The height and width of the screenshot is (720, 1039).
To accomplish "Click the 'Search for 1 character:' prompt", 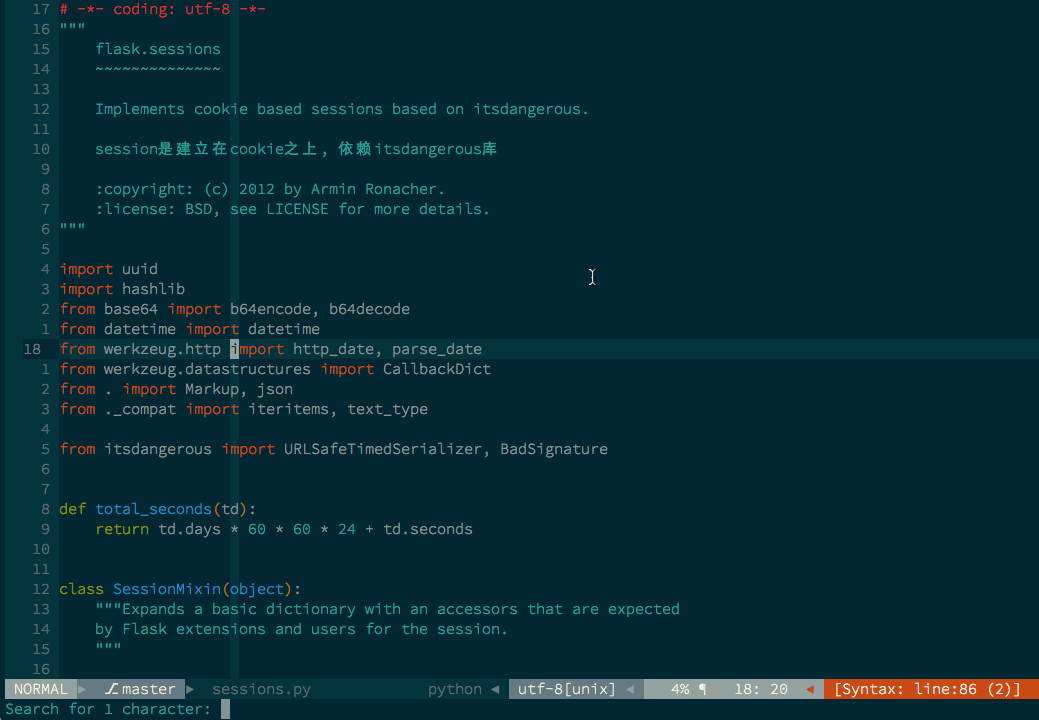I will [x=108, y=709].
